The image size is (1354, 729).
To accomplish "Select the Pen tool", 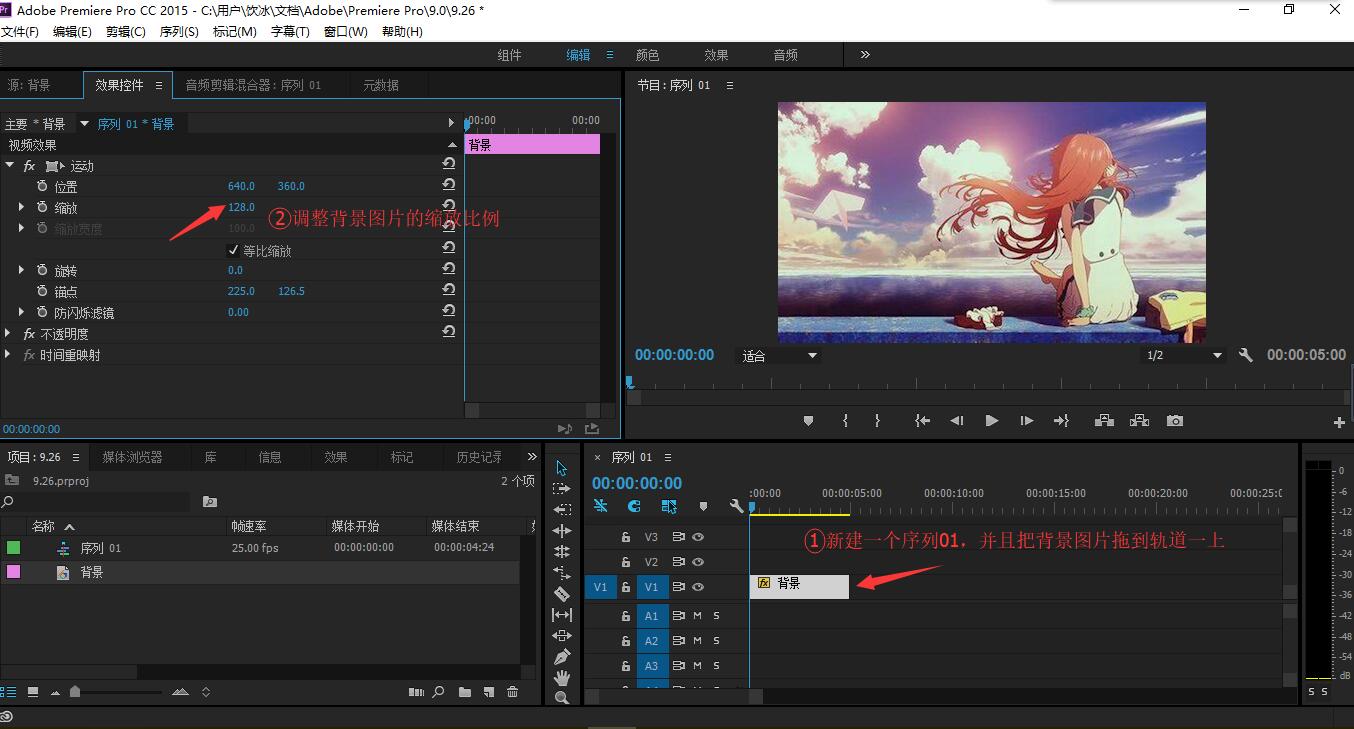I will click(562, 657).
